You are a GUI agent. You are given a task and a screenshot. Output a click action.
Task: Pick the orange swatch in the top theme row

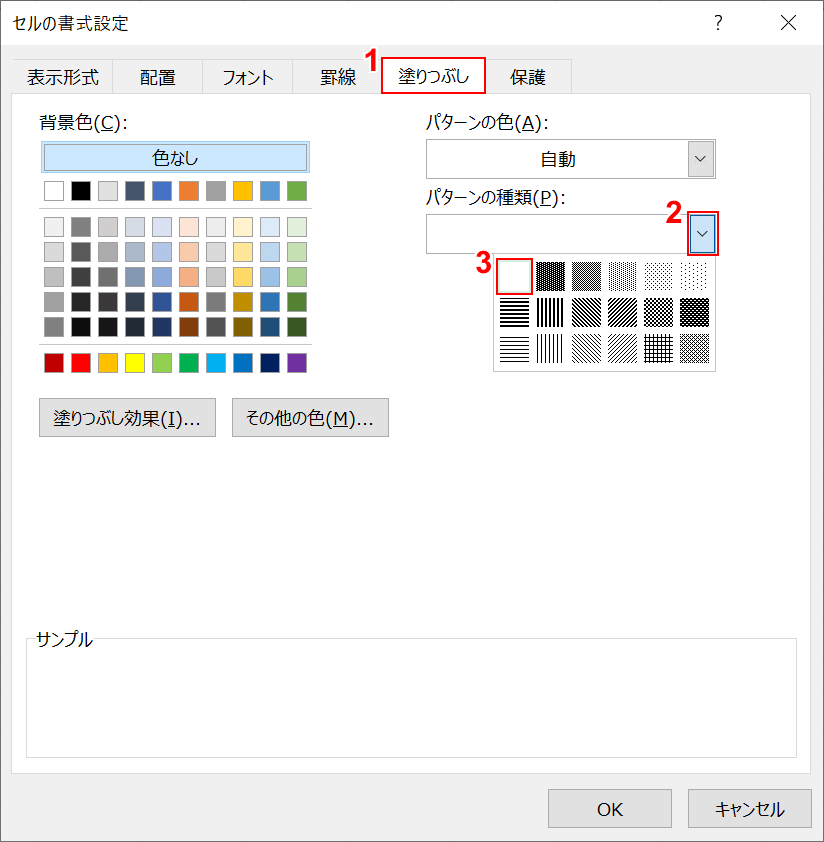click(189, 191)
